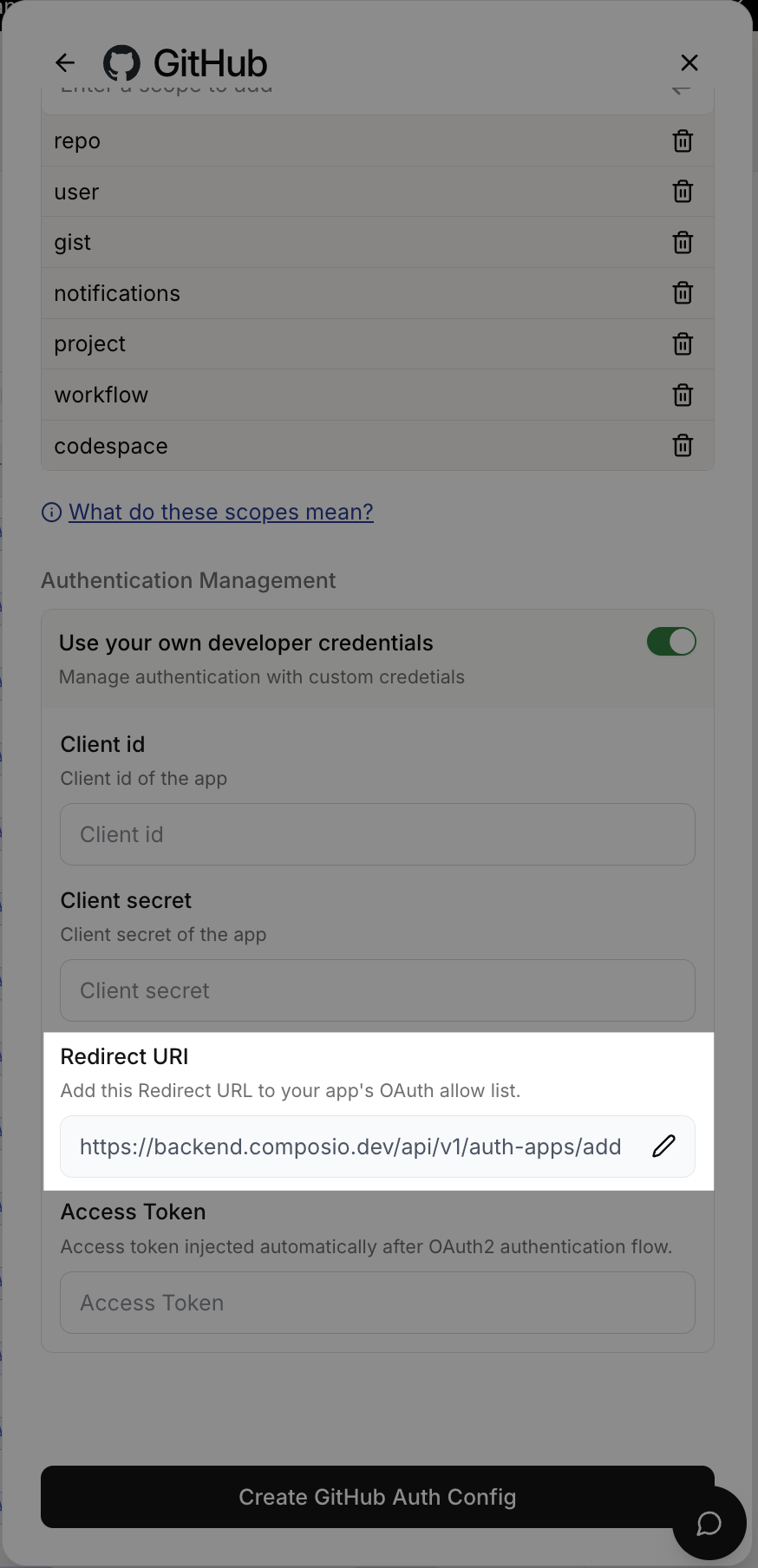
Task: Click the Client id input field
Action: pos(377,833)
